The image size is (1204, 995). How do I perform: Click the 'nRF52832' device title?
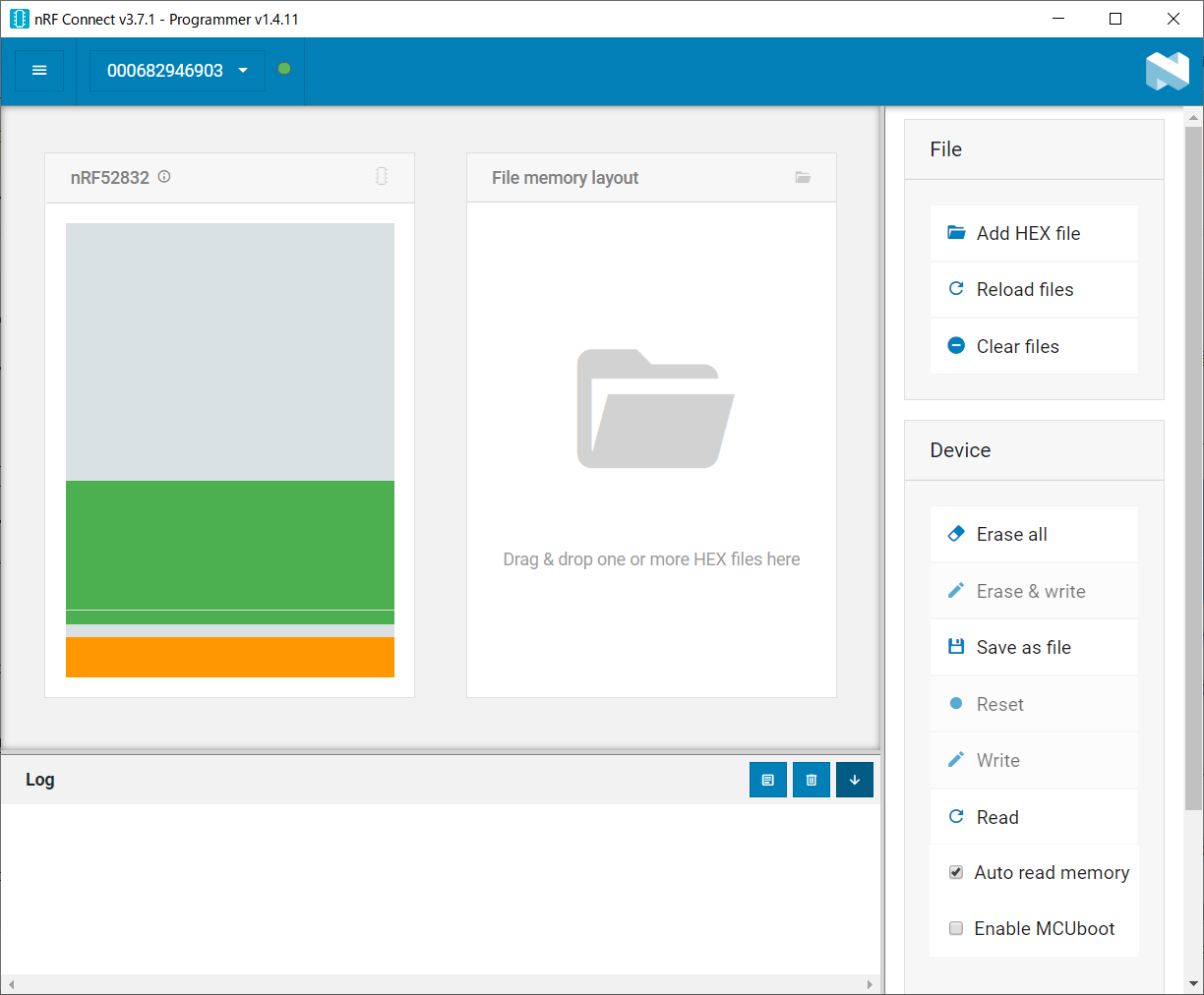tap(110, 178)
